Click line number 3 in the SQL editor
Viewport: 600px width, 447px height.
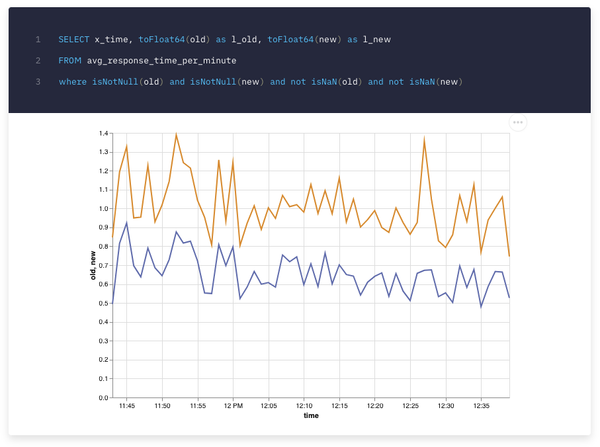(x=37, y=81)
